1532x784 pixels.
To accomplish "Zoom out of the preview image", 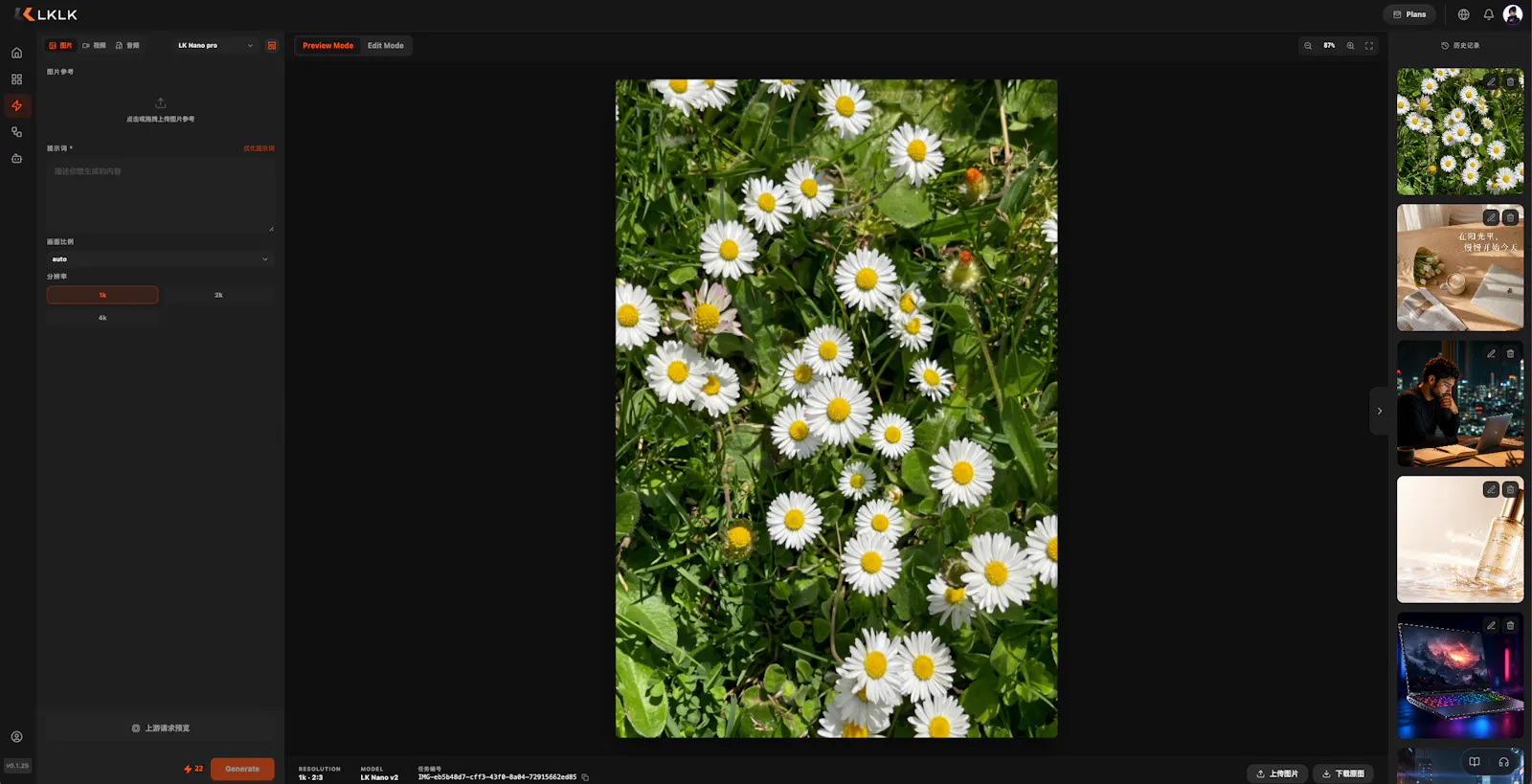I will pos(1308,46).
